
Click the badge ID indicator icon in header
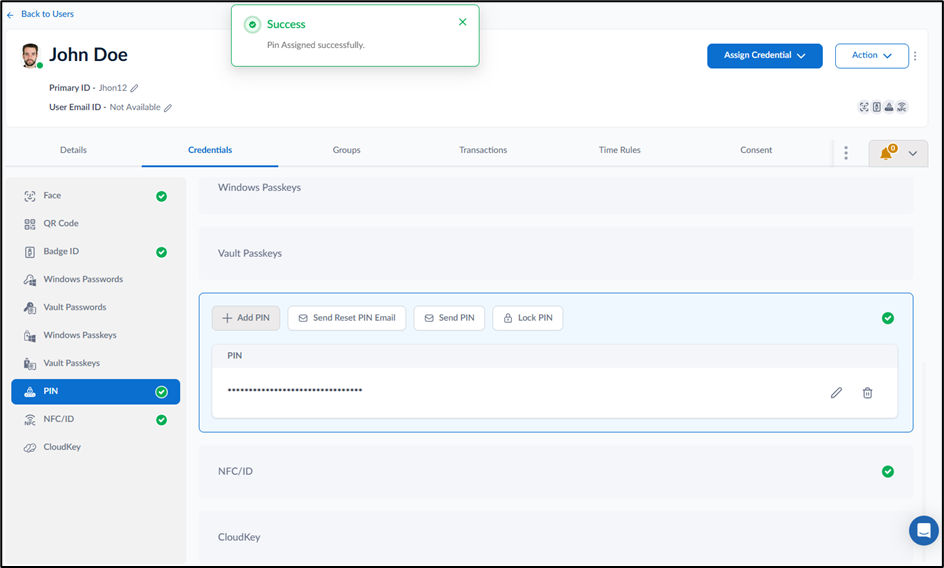(877, 107)
